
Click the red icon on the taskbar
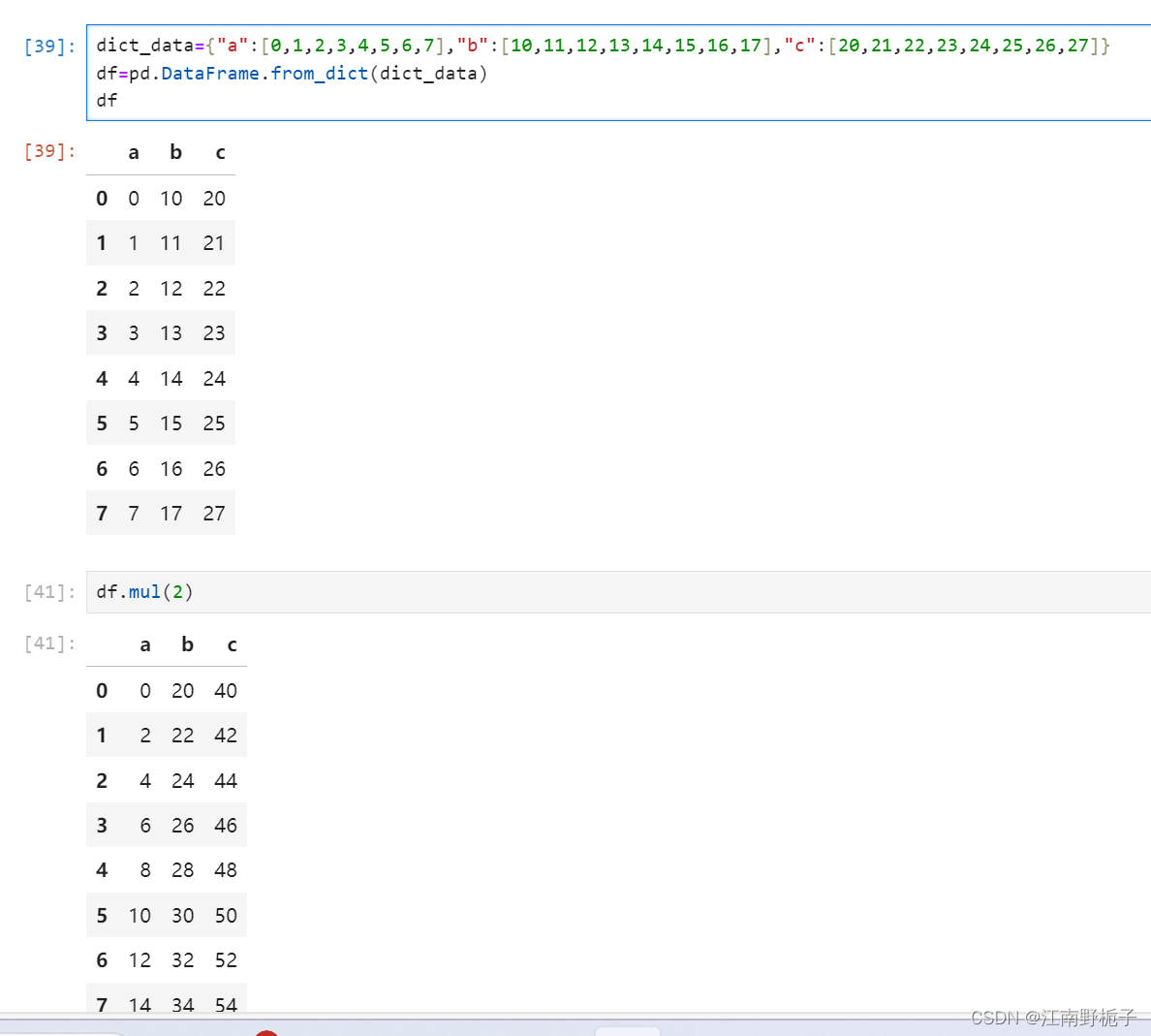click(x=266, y=1033)
